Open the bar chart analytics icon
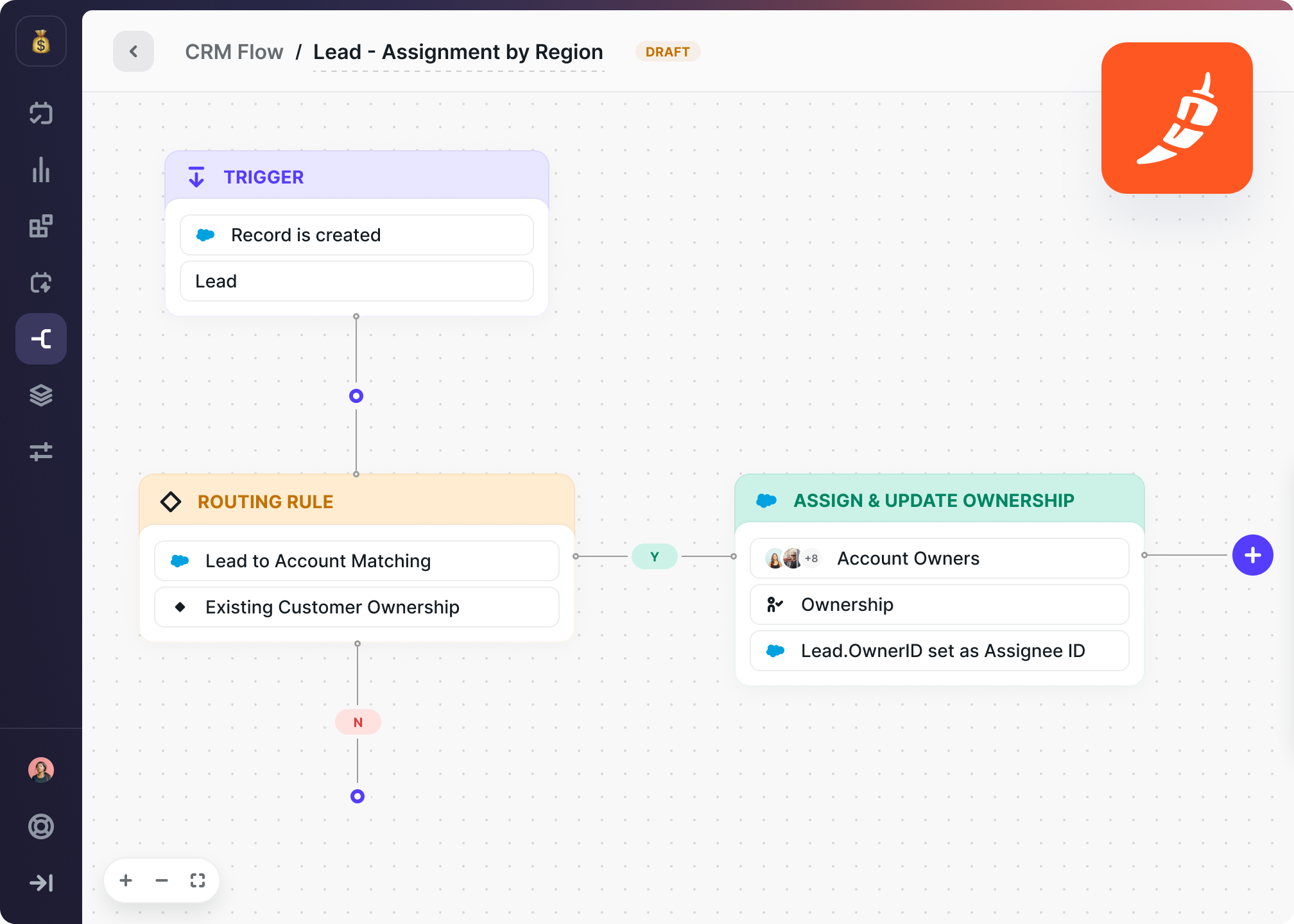The height and width of the screenshot is (924, 1294). pos(41,170)
